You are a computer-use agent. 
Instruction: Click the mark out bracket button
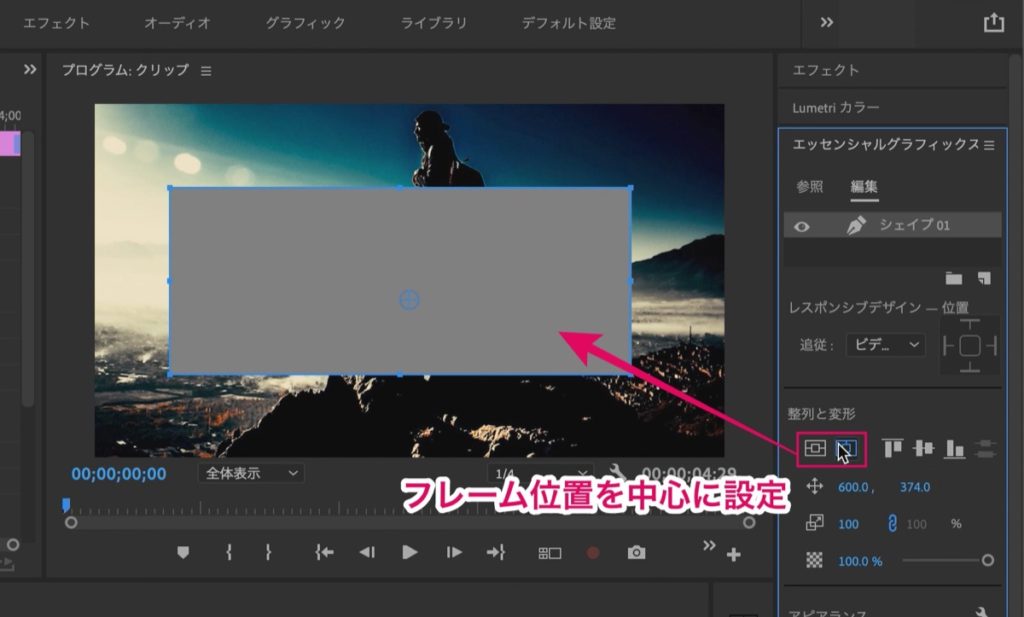(268, 552)
